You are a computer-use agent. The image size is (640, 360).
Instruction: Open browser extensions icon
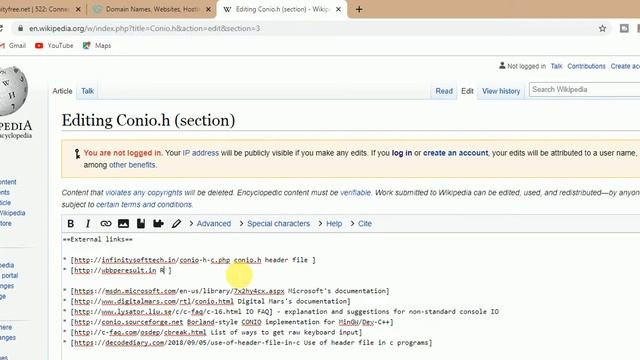624,29
